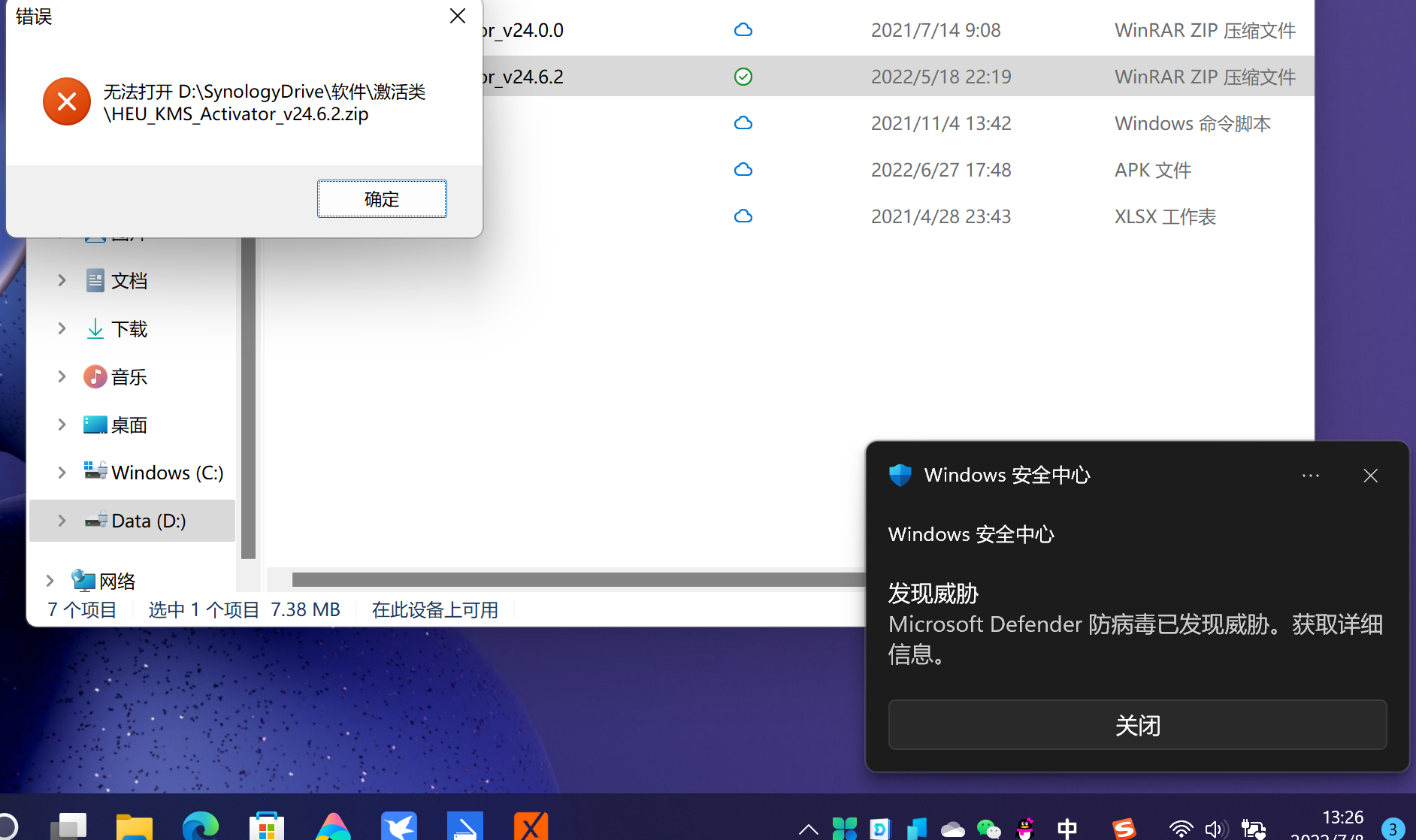Click cloud status icon of XLSX 工作表 row
Screen dimensions: 1416x840
coord(743,216)
